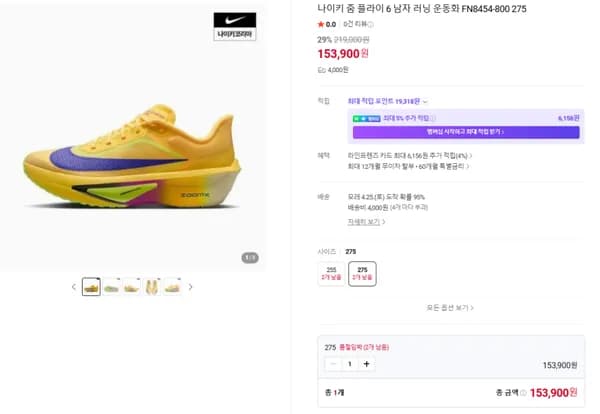Select third shoe thumbnail
This screenshot has width=600, height=414.
coord(131,287)
